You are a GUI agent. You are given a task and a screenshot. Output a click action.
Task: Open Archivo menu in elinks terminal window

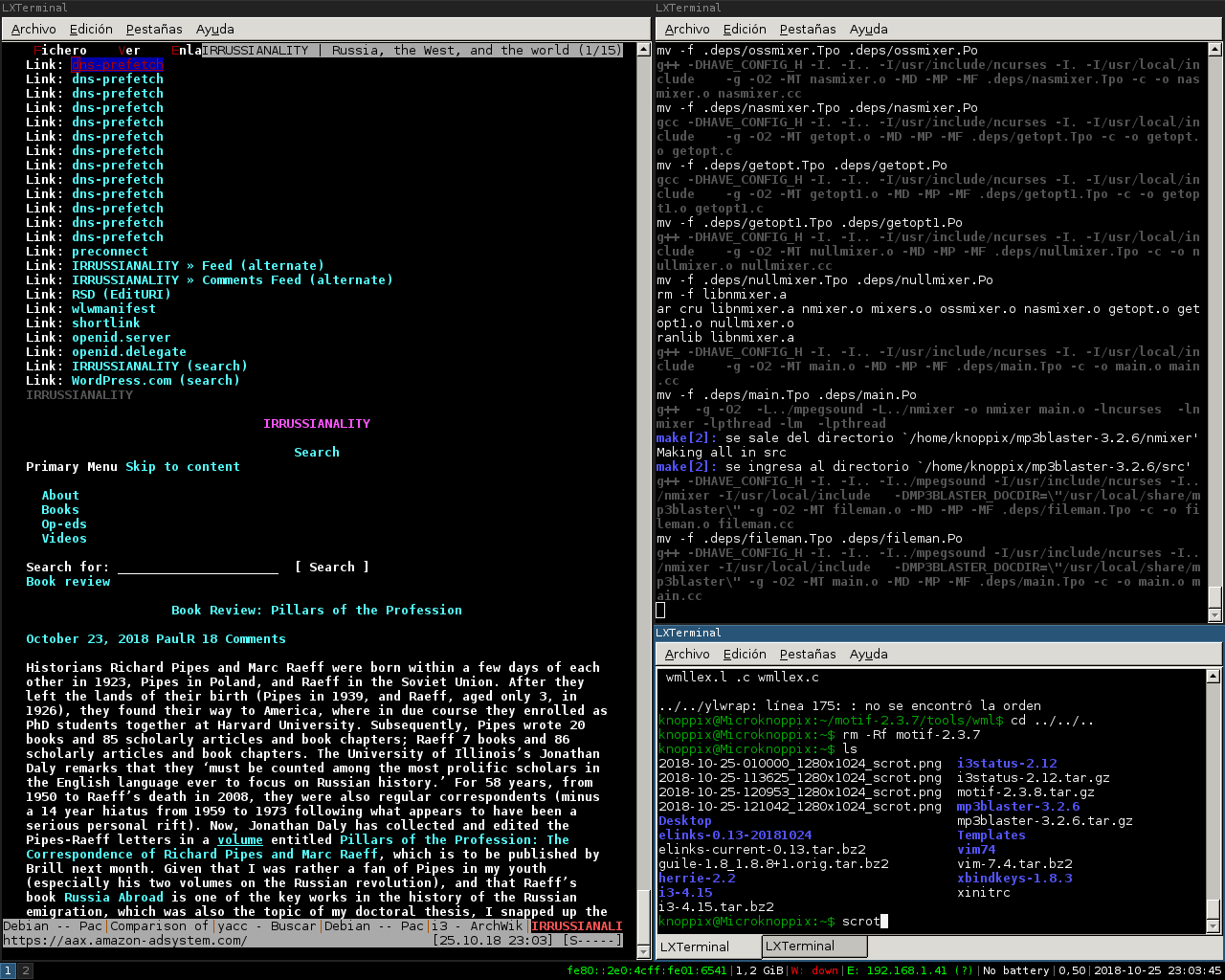pyautogui.click(x=33, y=29)
